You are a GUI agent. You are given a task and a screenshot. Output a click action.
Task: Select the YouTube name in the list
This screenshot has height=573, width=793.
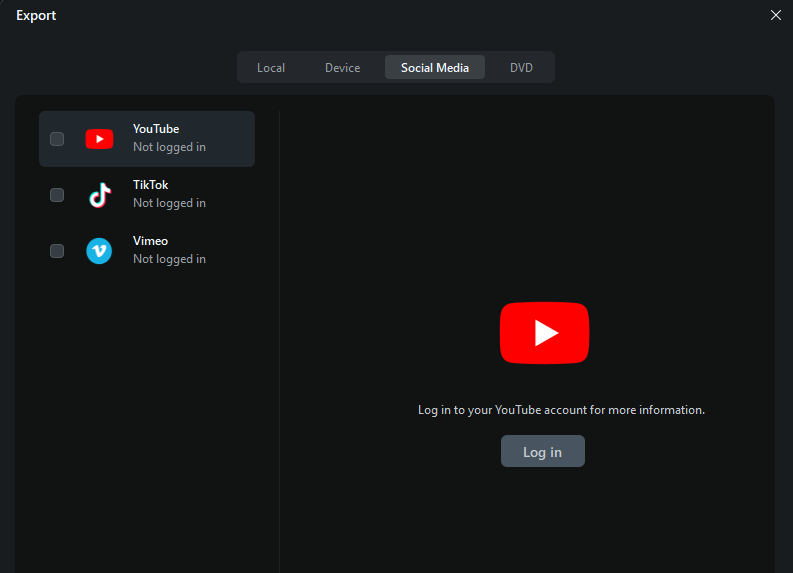tap(156, 129)
